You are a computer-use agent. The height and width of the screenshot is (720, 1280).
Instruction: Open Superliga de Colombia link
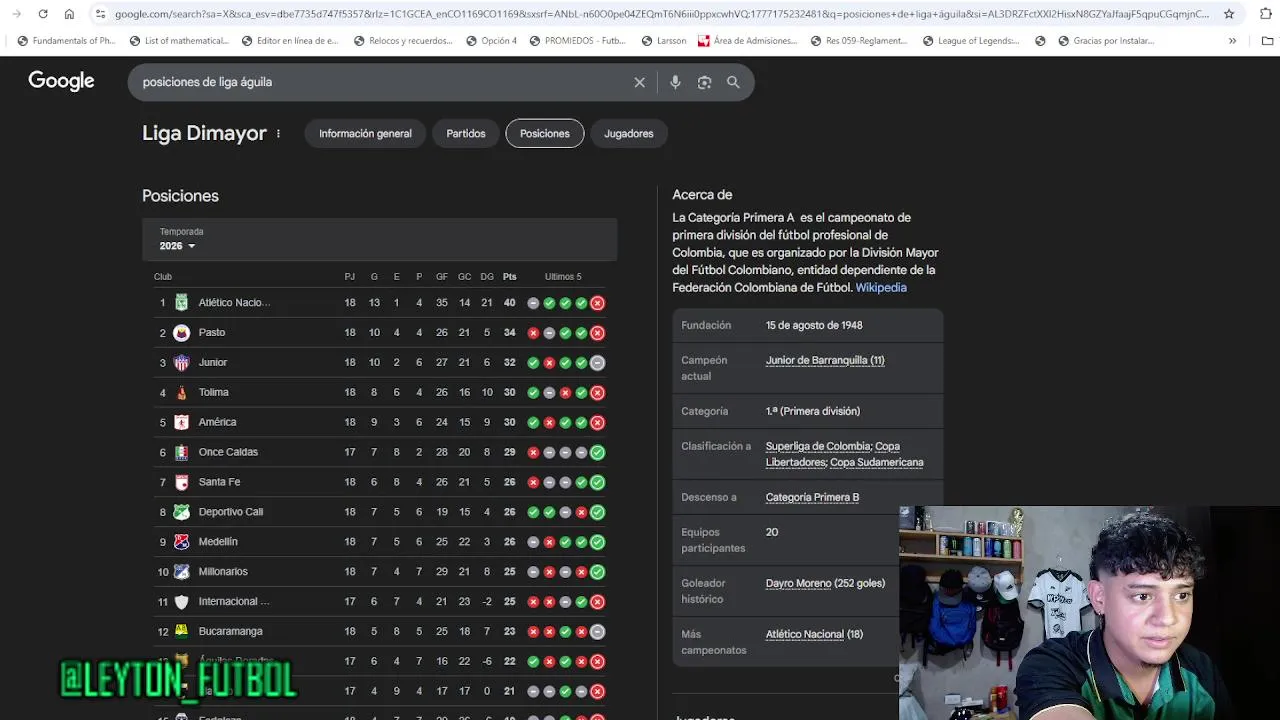point(818,447)
